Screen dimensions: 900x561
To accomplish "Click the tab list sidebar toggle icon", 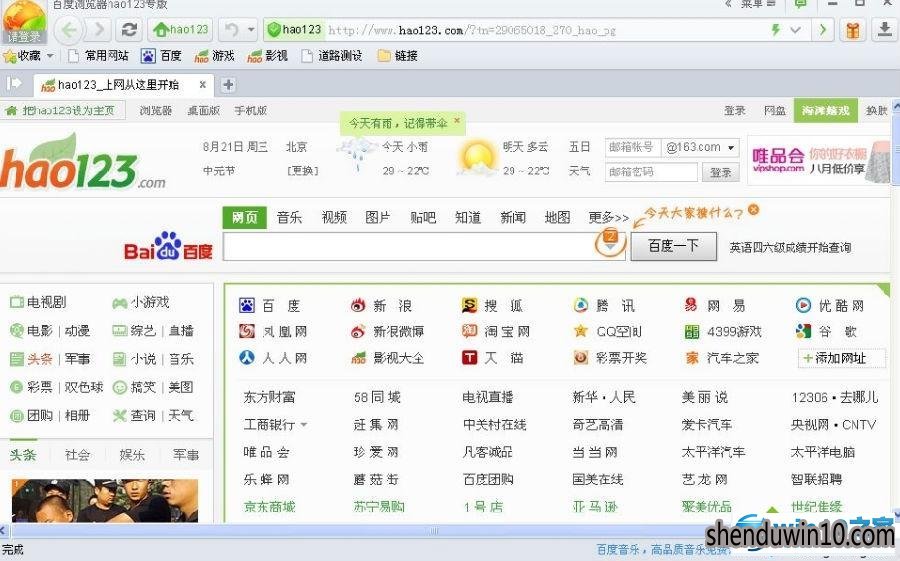I will [14, 84].
